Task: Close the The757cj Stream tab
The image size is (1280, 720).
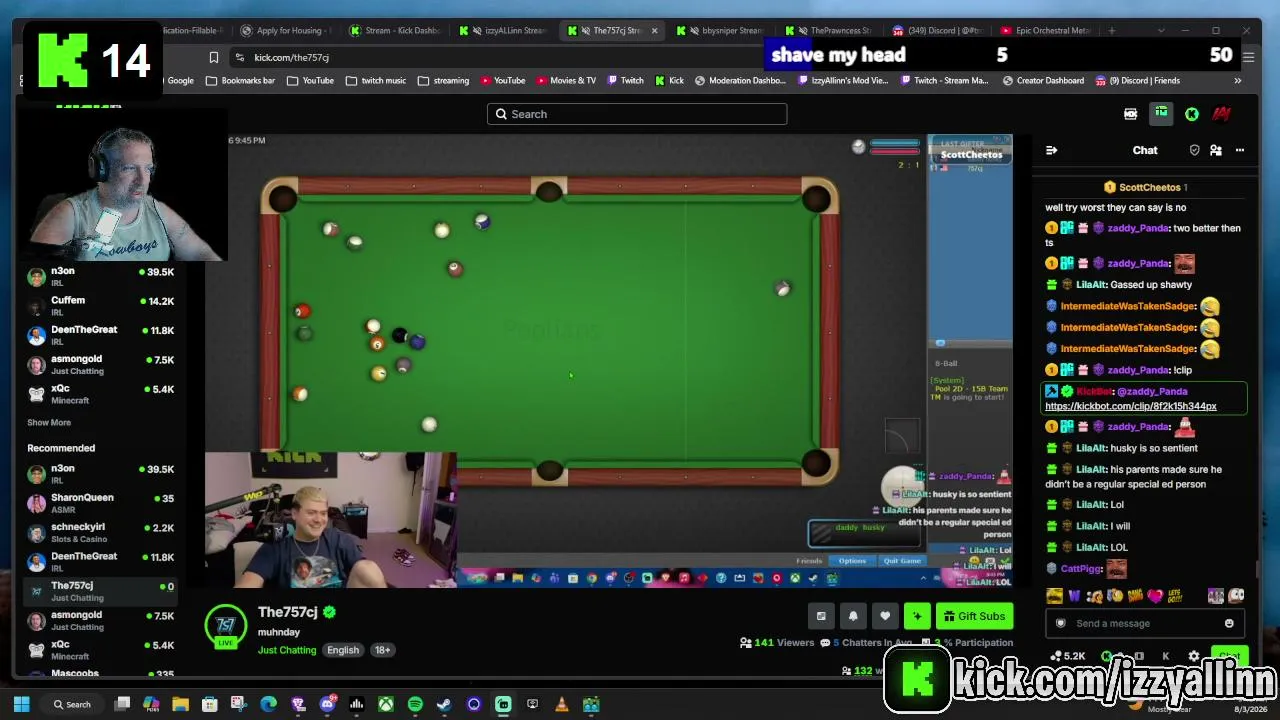Action: pos(654,30)
